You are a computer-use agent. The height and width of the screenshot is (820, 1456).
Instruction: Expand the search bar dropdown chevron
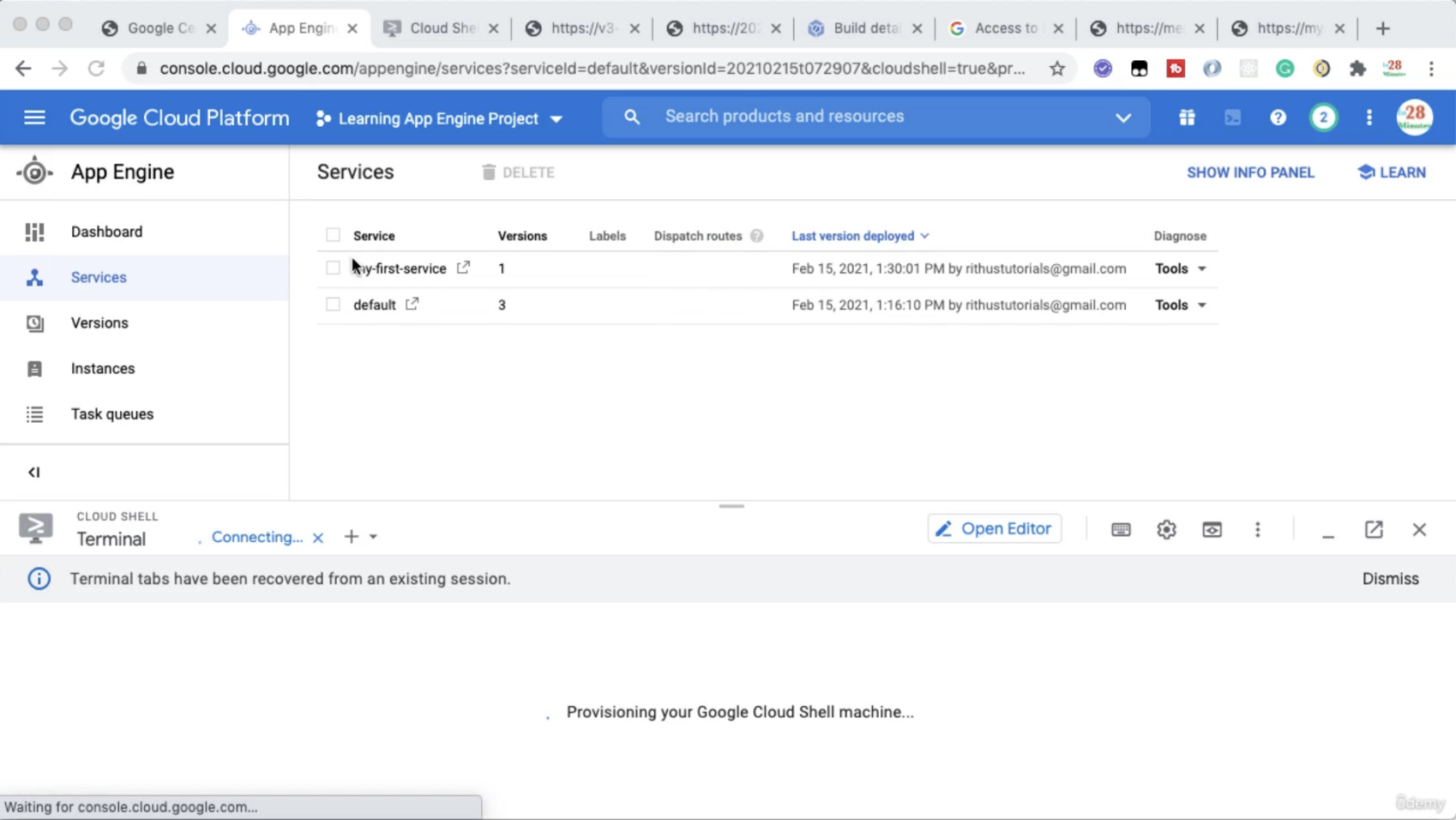click(1123, 118)
